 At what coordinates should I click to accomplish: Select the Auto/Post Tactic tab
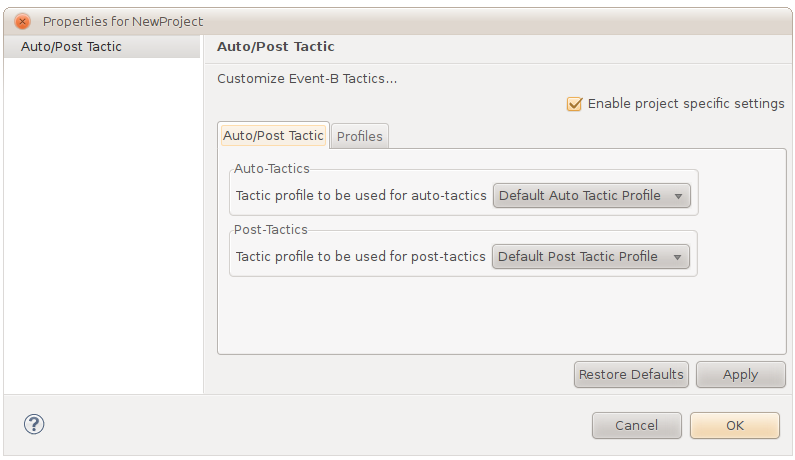(273, 135)
